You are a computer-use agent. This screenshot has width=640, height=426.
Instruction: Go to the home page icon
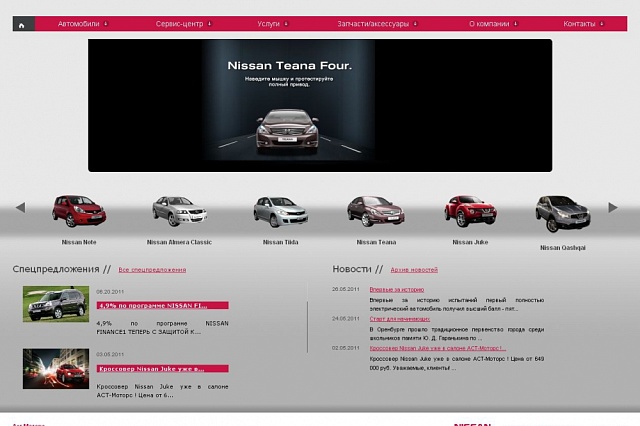pos(22,25)
